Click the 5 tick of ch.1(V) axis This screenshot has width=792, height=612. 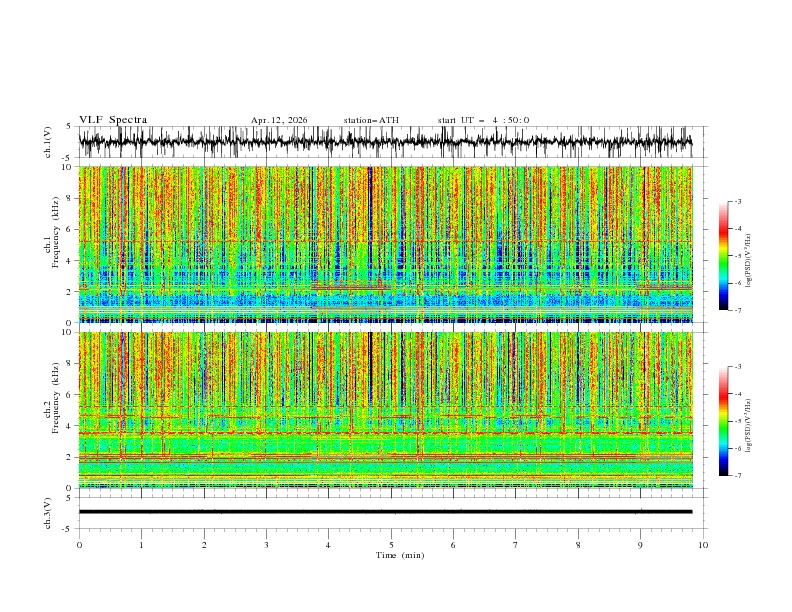[x=69, y=126]
